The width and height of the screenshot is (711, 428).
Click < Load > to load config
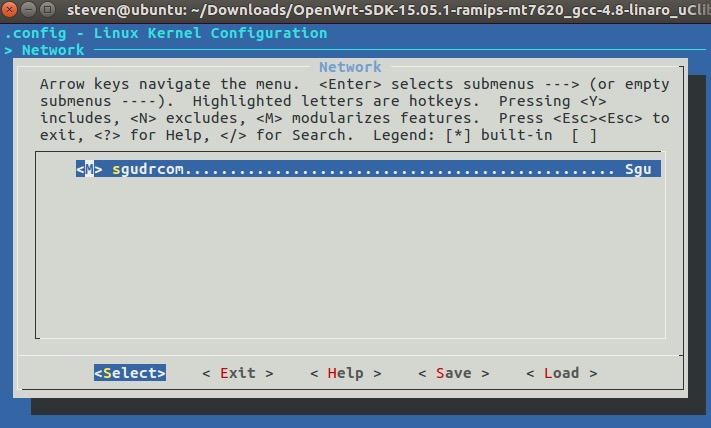(561, 373)
